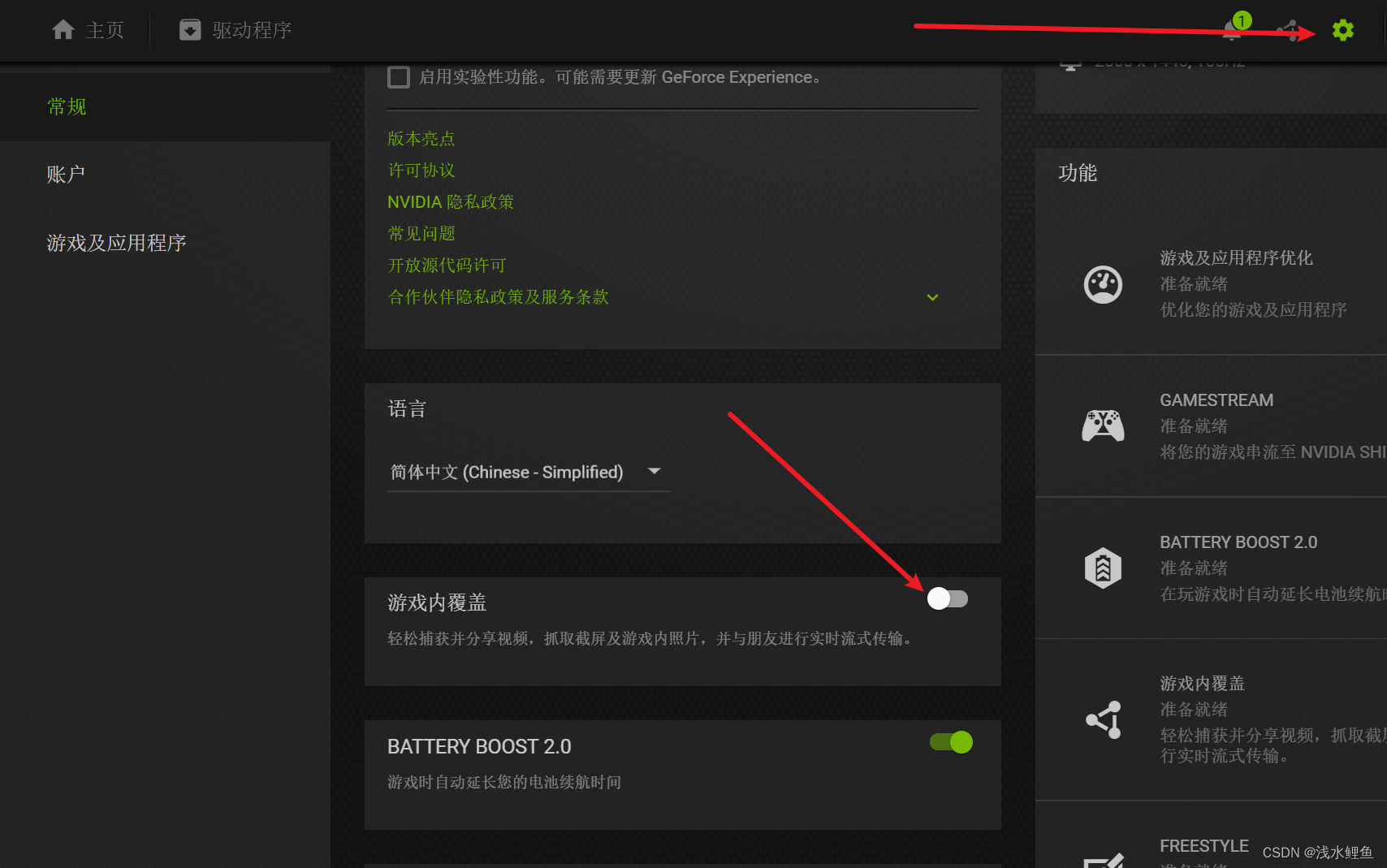Click the share icon in top bar
Screen dimensions: 1387x868
(1289, 31)
